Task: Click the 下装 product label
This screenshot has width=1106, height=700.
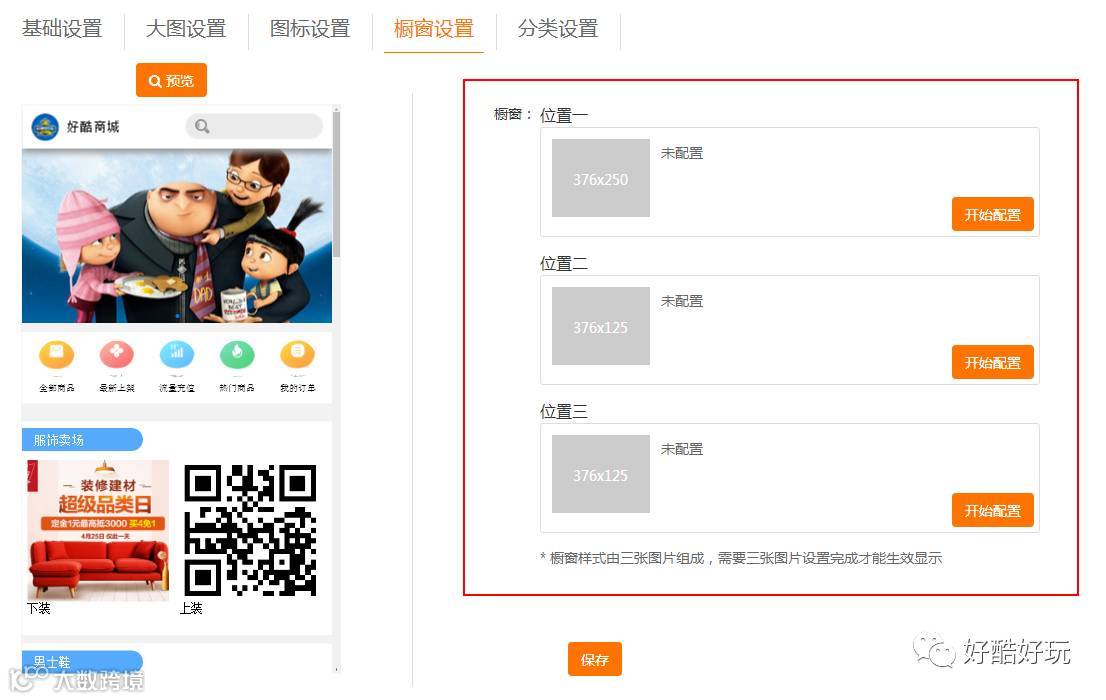Action: tap(39, 608)
